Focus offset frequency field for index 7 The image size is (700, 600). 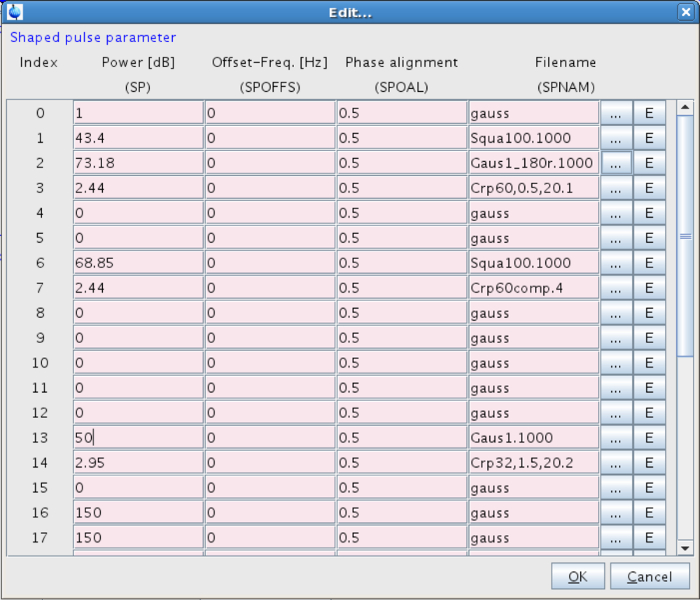(x=270, y=288)
